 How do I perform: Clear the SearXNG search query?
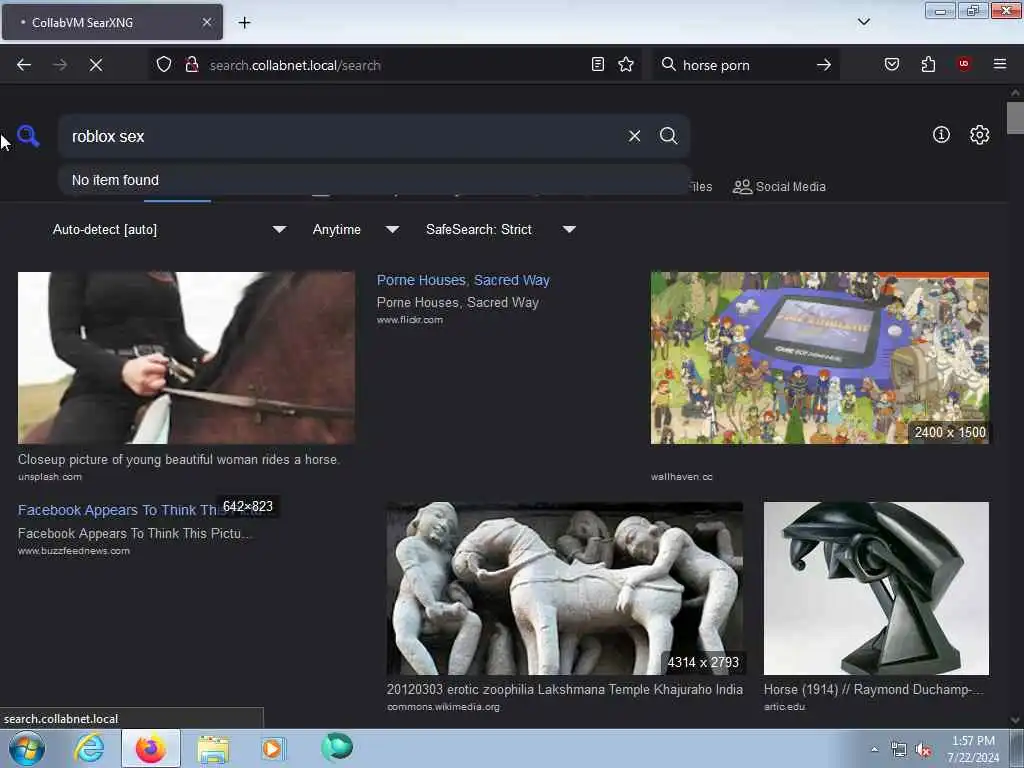[634, 136]
